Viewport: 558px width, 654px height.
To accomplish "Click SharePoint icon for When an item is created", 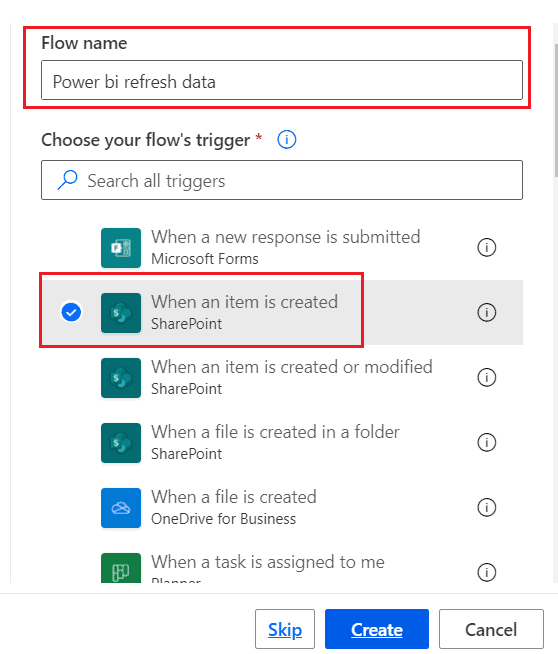I will coord(121,313).
